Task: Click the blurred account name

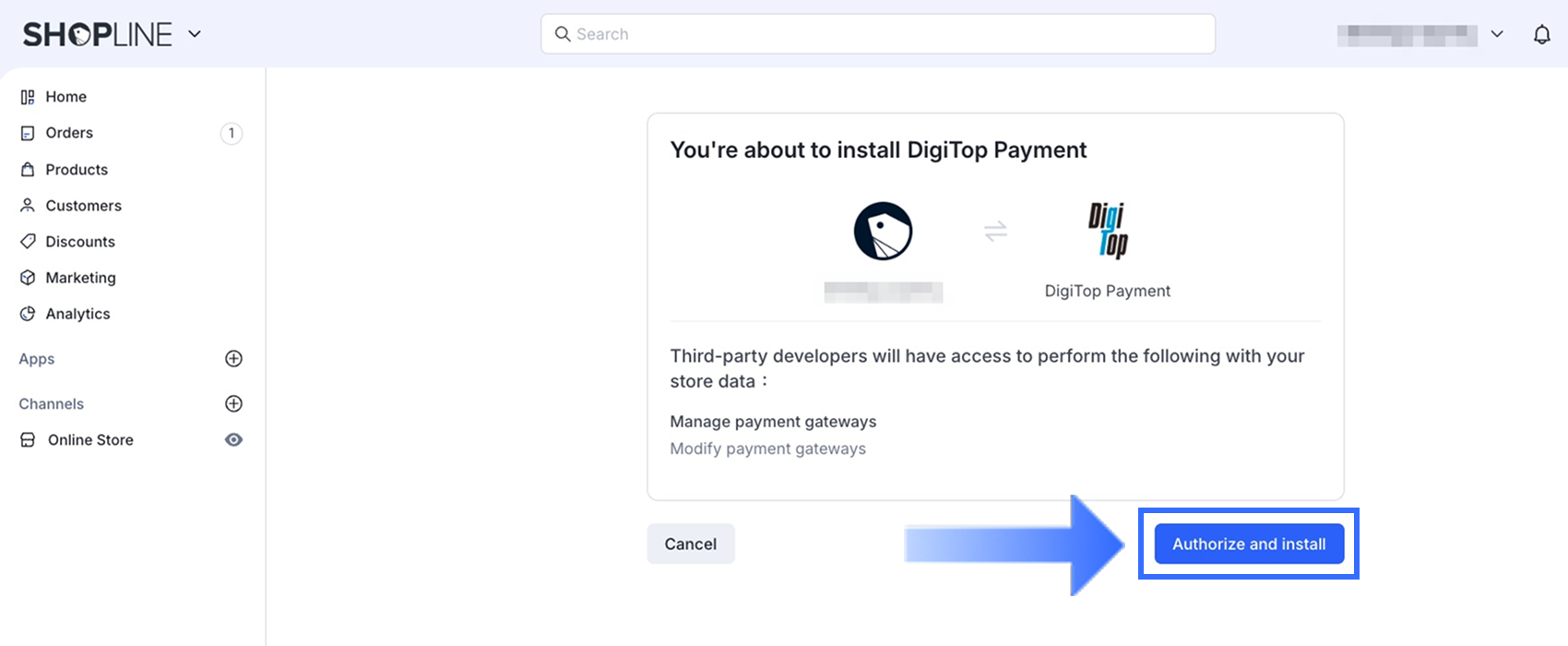Action: (1407, 35)
